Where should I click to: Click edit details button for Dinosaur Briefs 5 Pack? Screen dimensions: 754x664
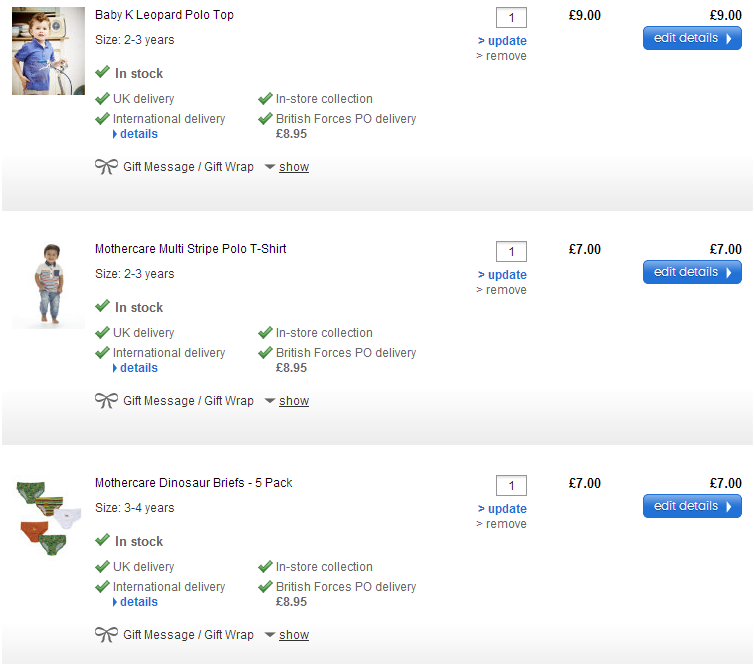pyautogui.click(x=691, y=506)
